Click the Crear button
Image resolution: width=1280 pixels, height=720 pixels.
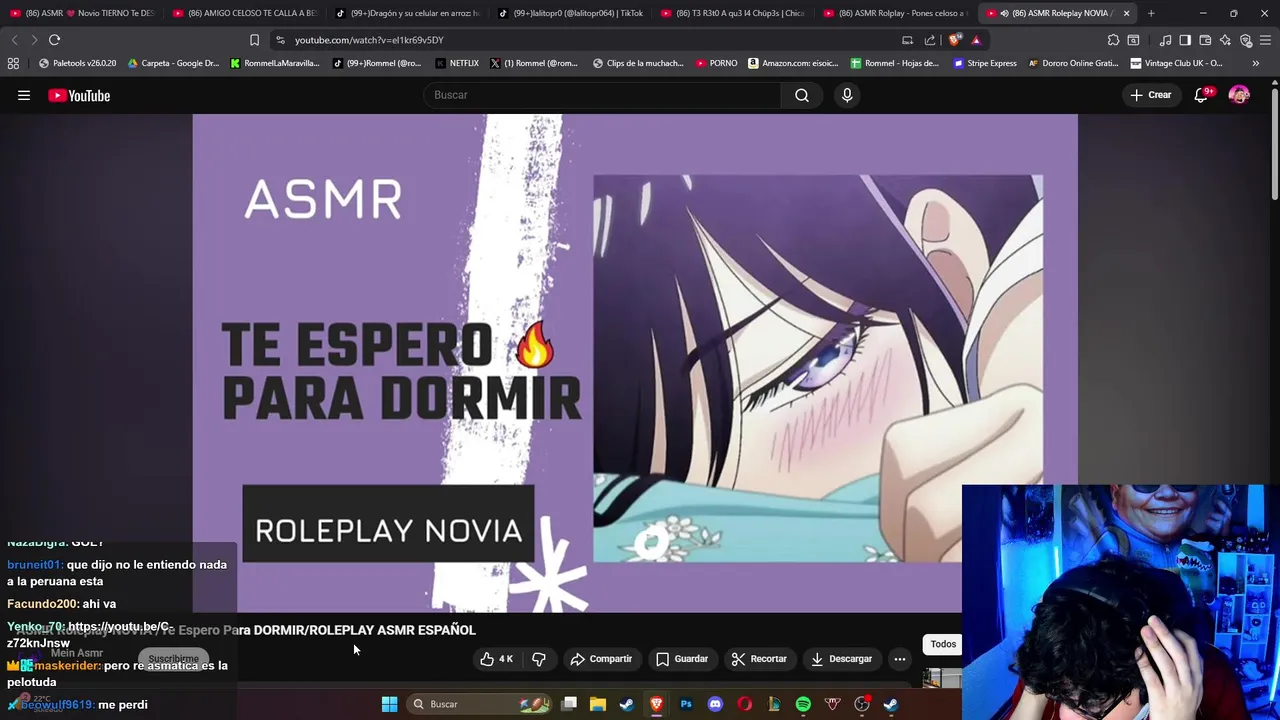[x=1150, y=95]
